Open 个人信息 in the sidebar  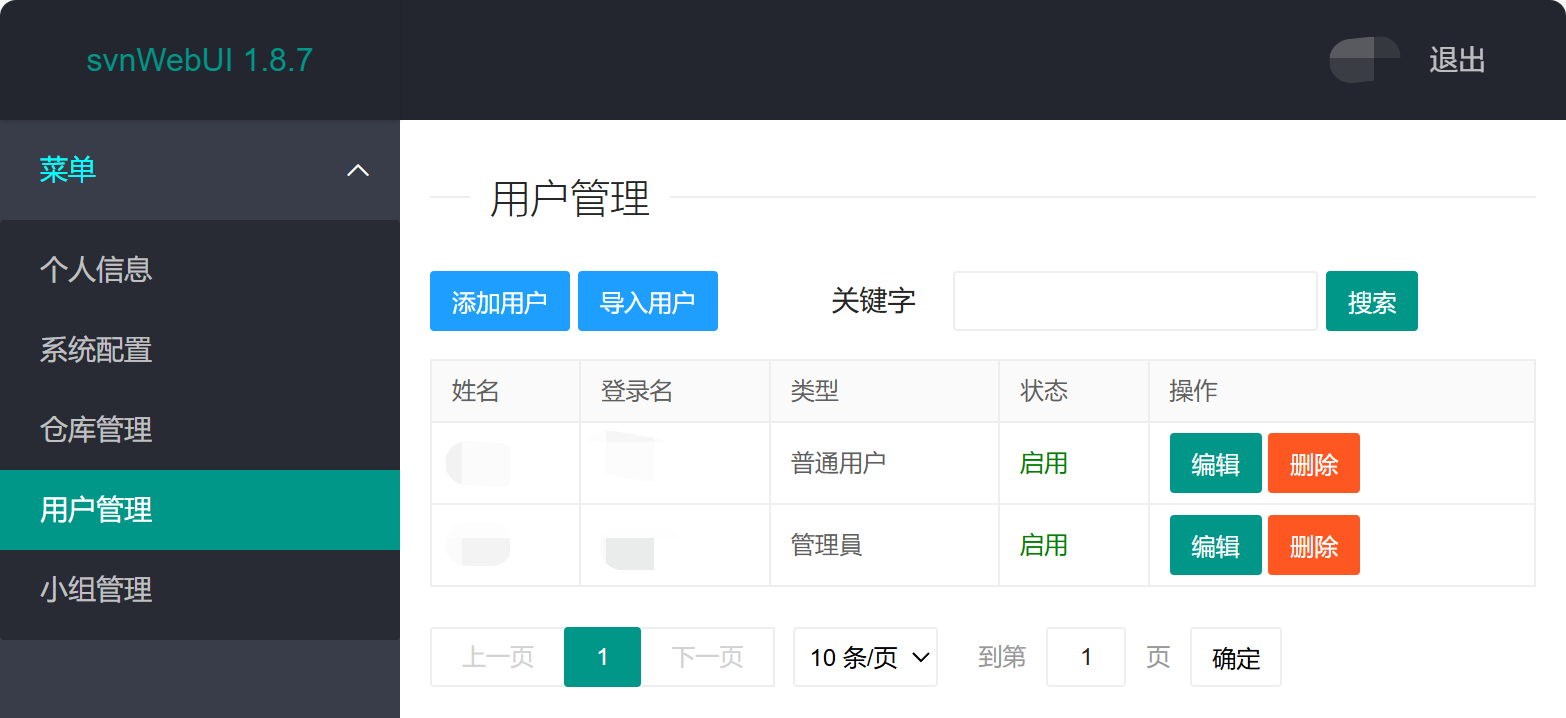pyautogui.click(x=96, y=270)
